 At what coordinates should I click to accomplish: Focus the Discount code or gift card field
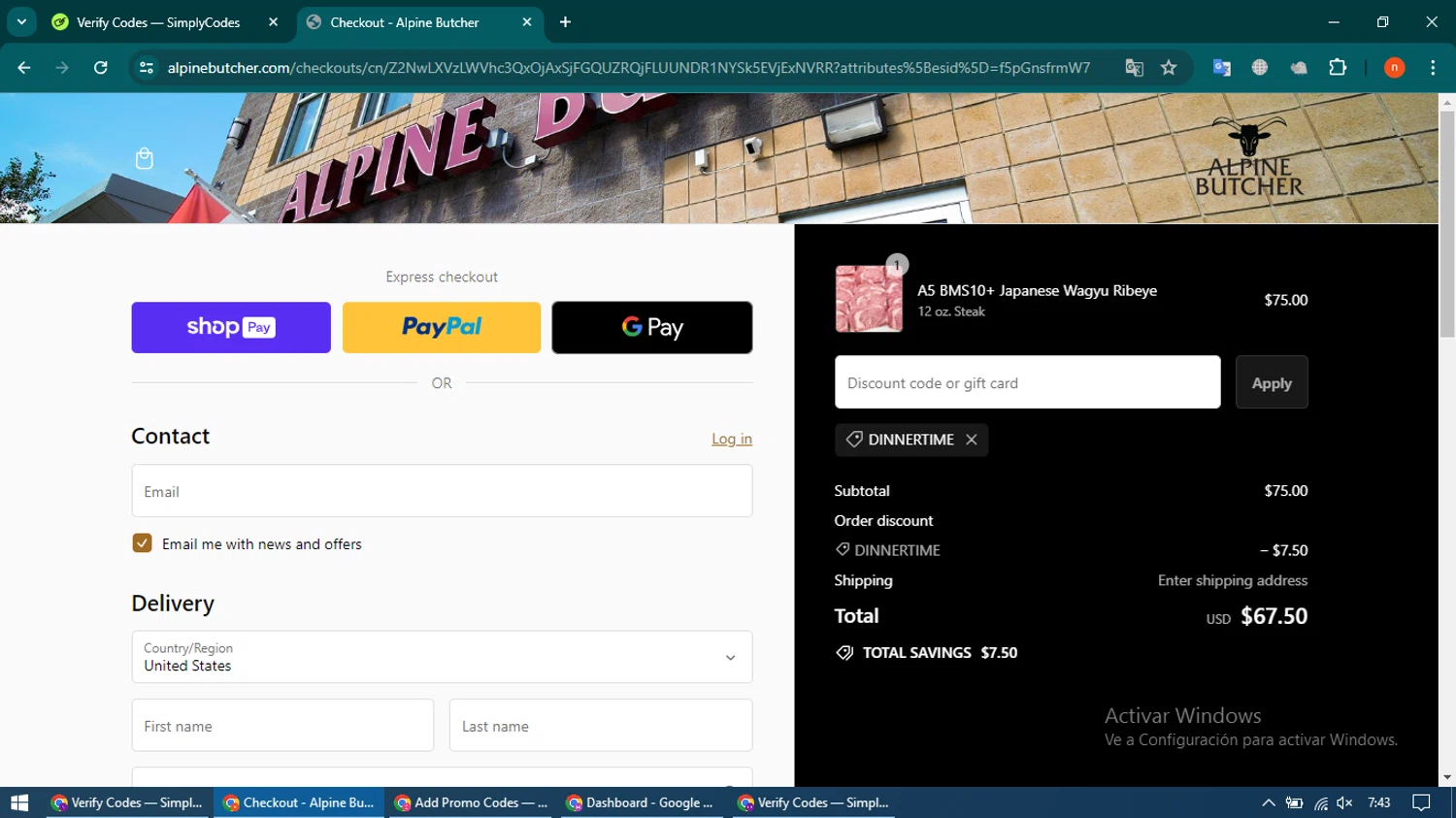1027,382
